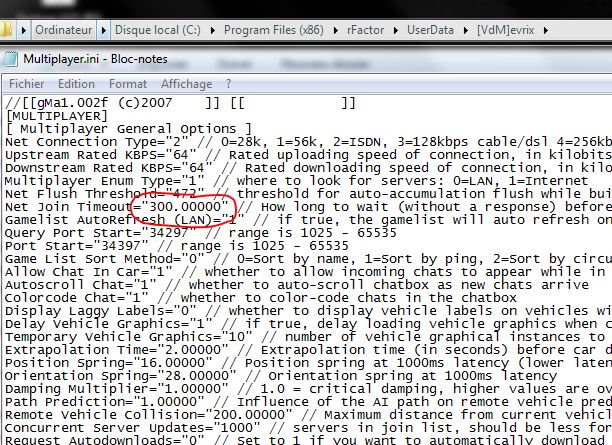Viewport: 612px width, 445px height.
Task: Open the Fichier menu
Action: tap(27, 84)
